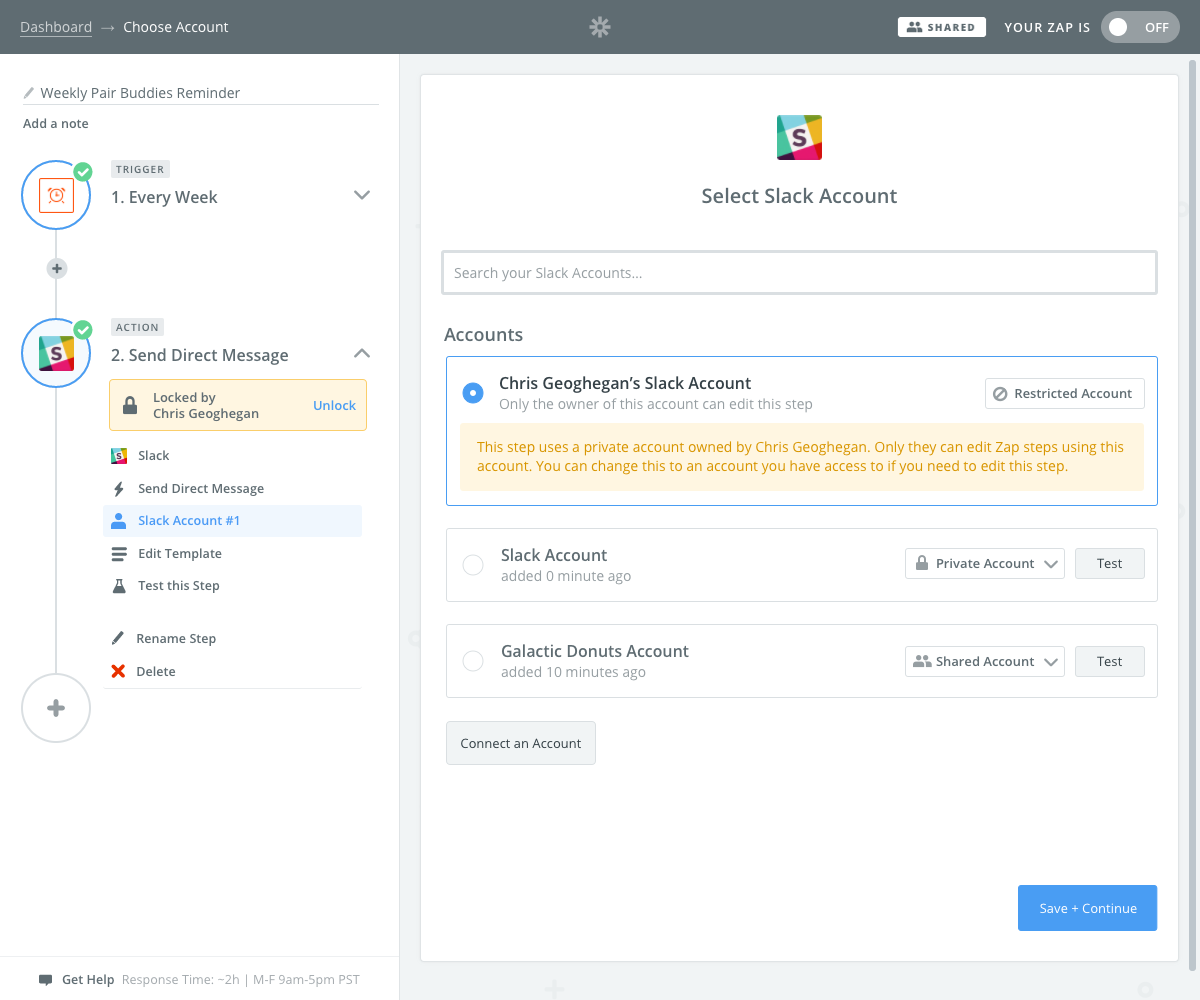Viewport: 1200px width, 1000px height.
Task: Click the orange private account warning message
Action: click(x=802, y=457)
